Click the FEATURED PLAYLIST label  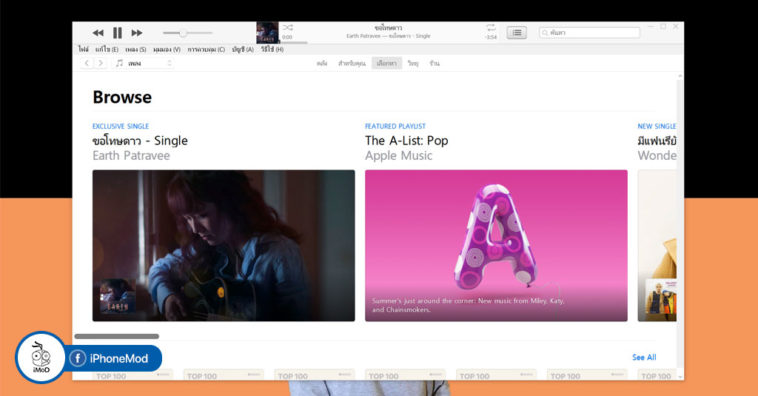(x=395, y=126)
